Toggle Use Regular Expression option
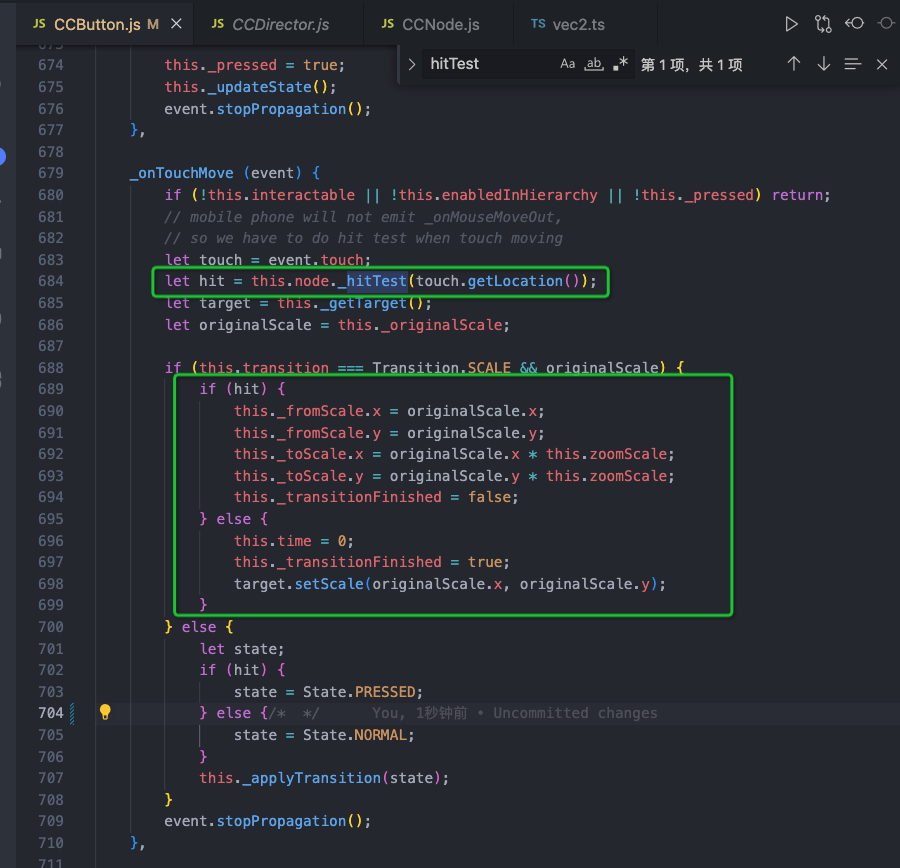The width and height of the screenshot is (900, 868). click(620, 64)
